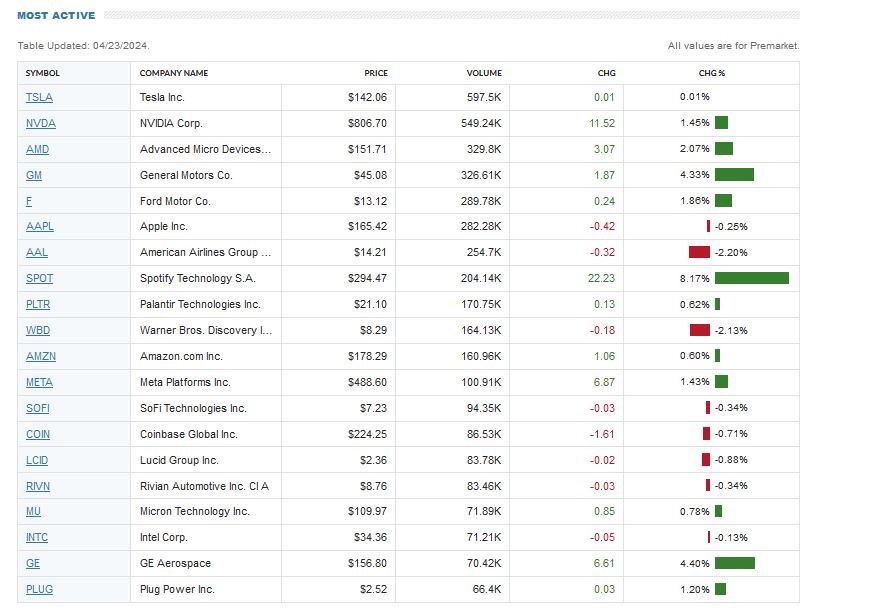Click the COMPANY NAME column header
The width and height of the screenshot is (884, 611).
[174, 73]
